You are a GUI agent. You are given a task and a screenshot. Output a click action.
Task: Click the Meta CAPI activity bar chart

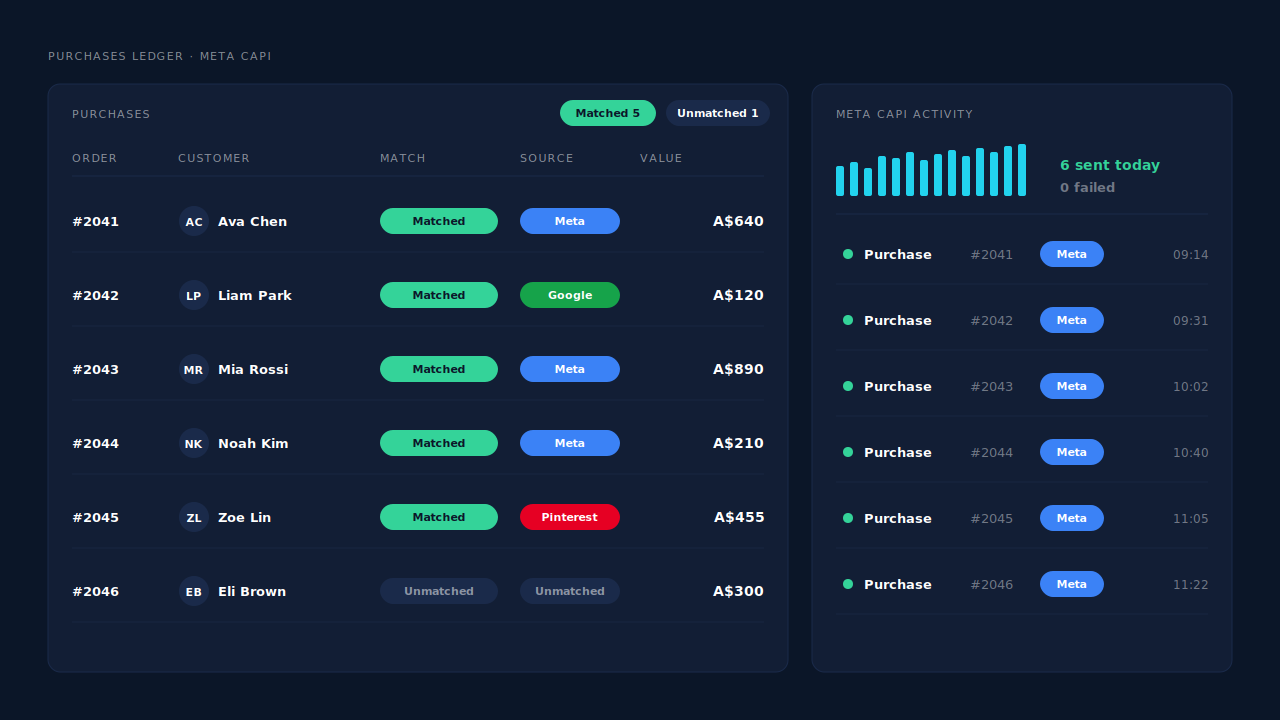[931, 170]
